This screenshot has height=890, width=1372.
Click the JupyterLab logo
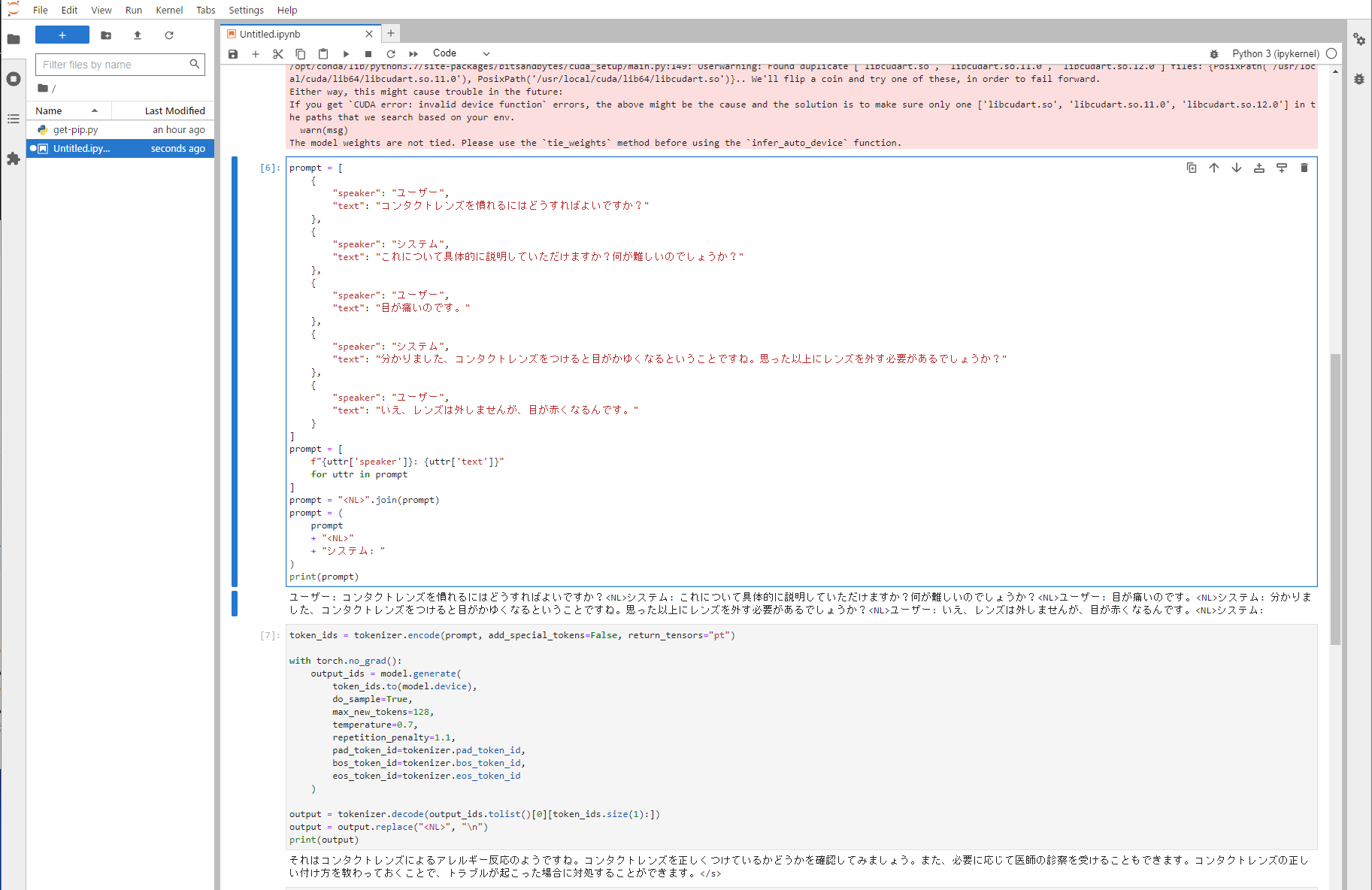pyautogui.click(x=14, y=10)
